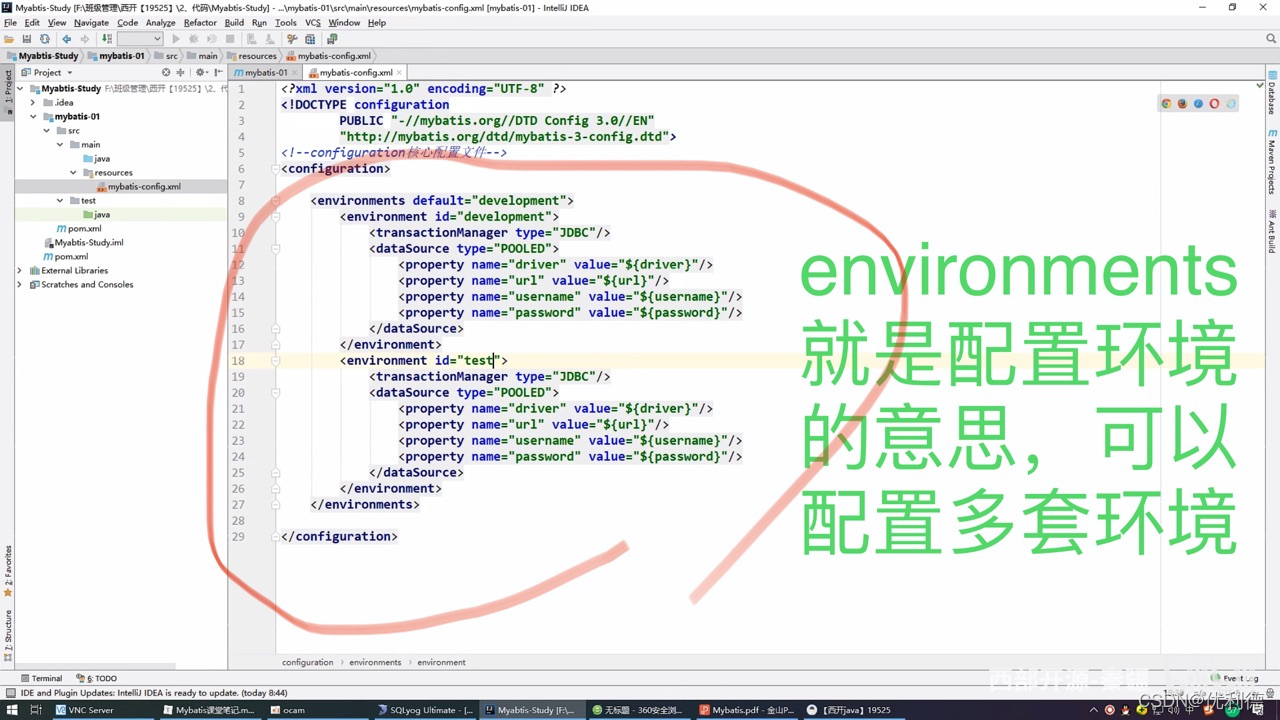Click src in the navigation breadcrumb
Viewport: 1280px width, 720px height.
click(x=166, y=56)
